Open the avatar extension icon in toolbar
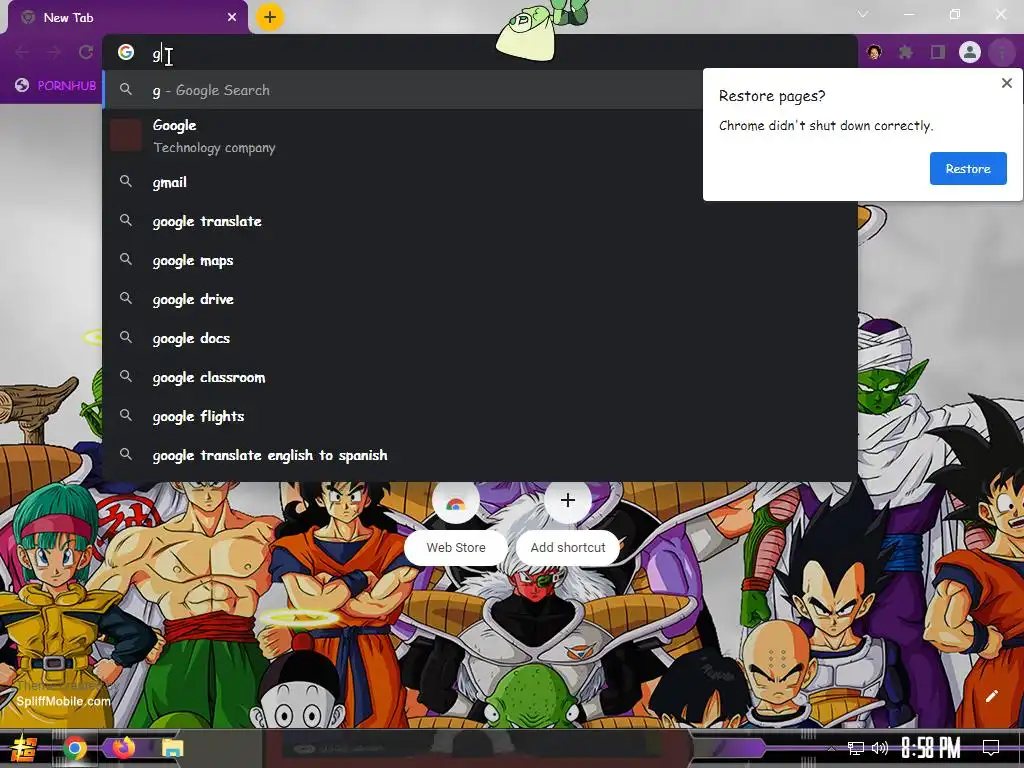The width and height of the screenshot is (1024, 768). coord(874,52)
